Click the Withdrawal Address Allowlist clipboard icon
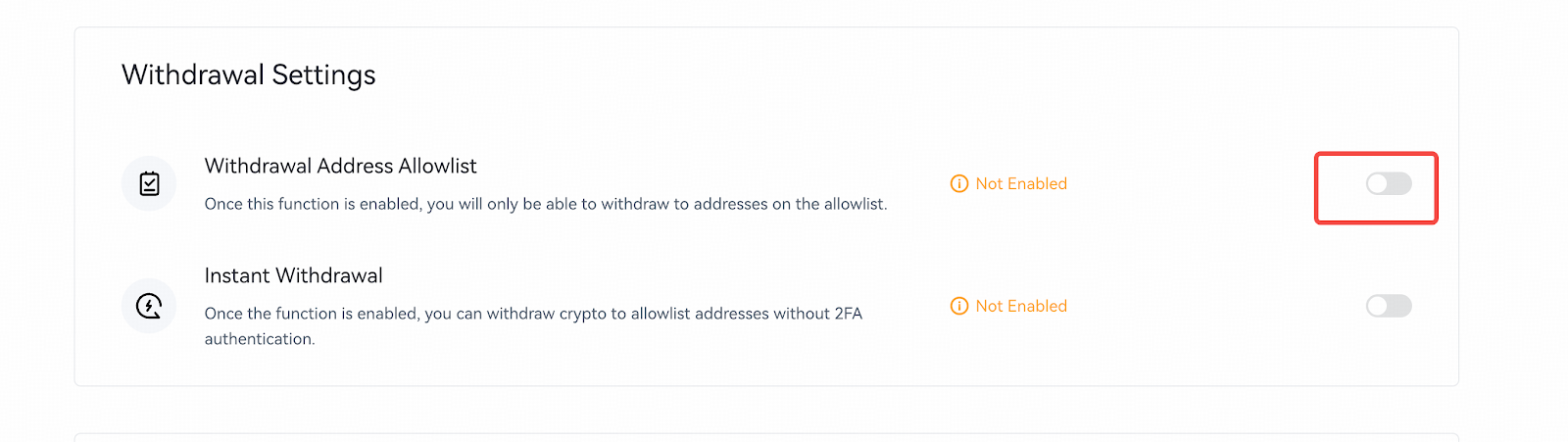1568x442 pixels. coord(149,183)
